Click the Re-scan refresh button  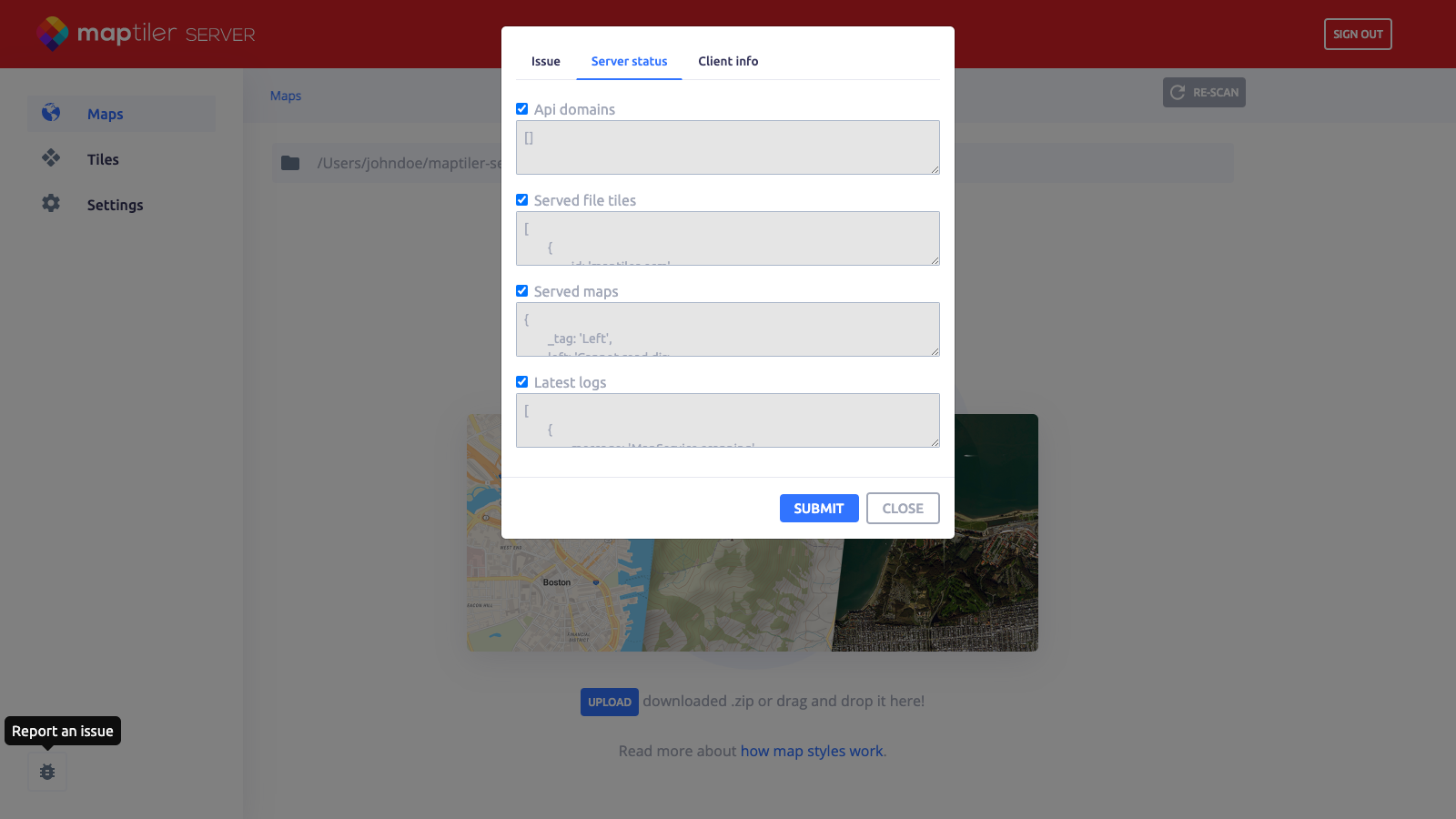(1203, 92)
